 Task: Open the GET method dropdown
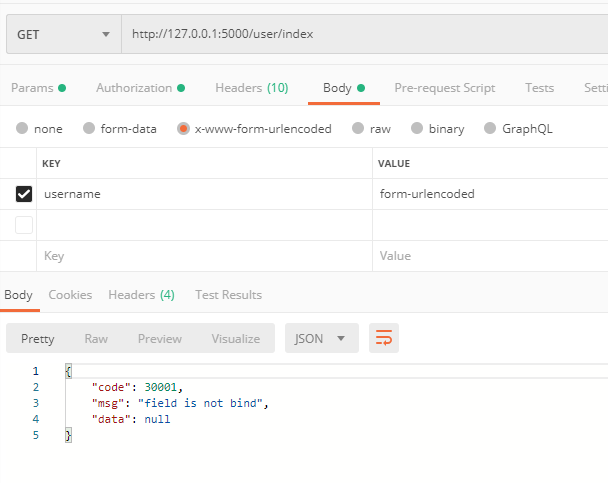click(63, 34)
